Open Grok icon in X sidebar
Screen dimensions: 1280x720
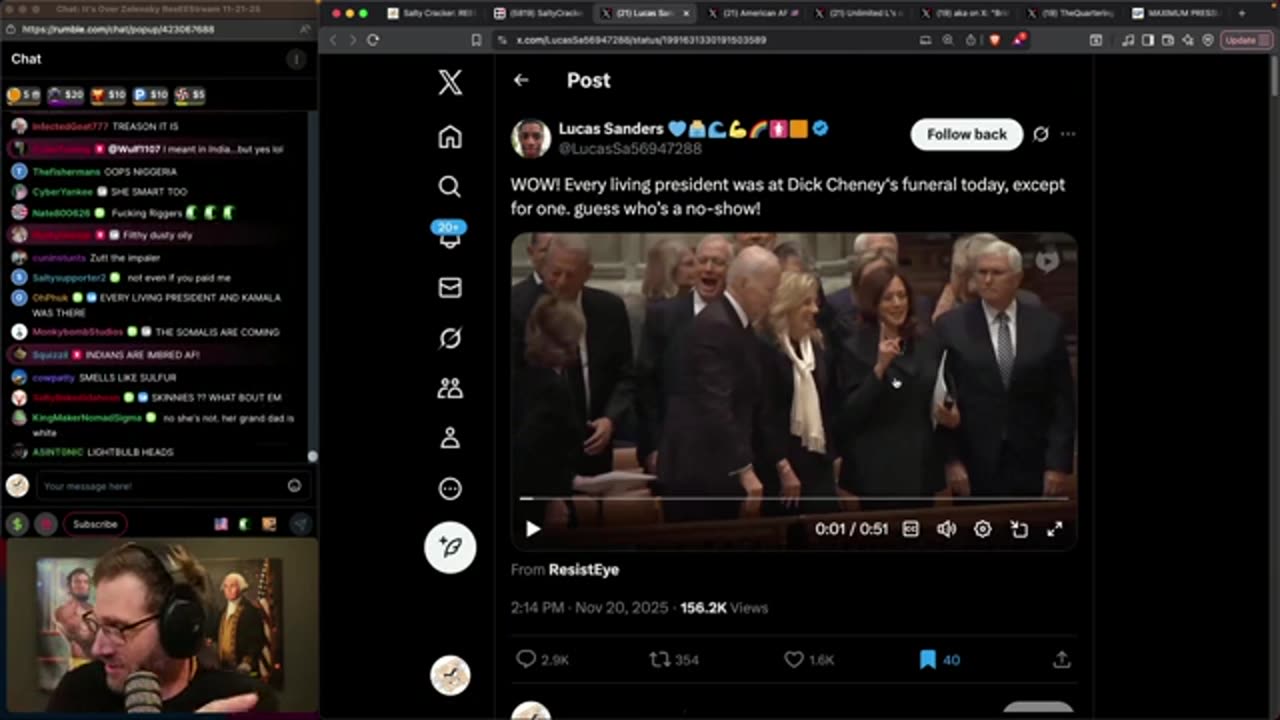point(450,339)
